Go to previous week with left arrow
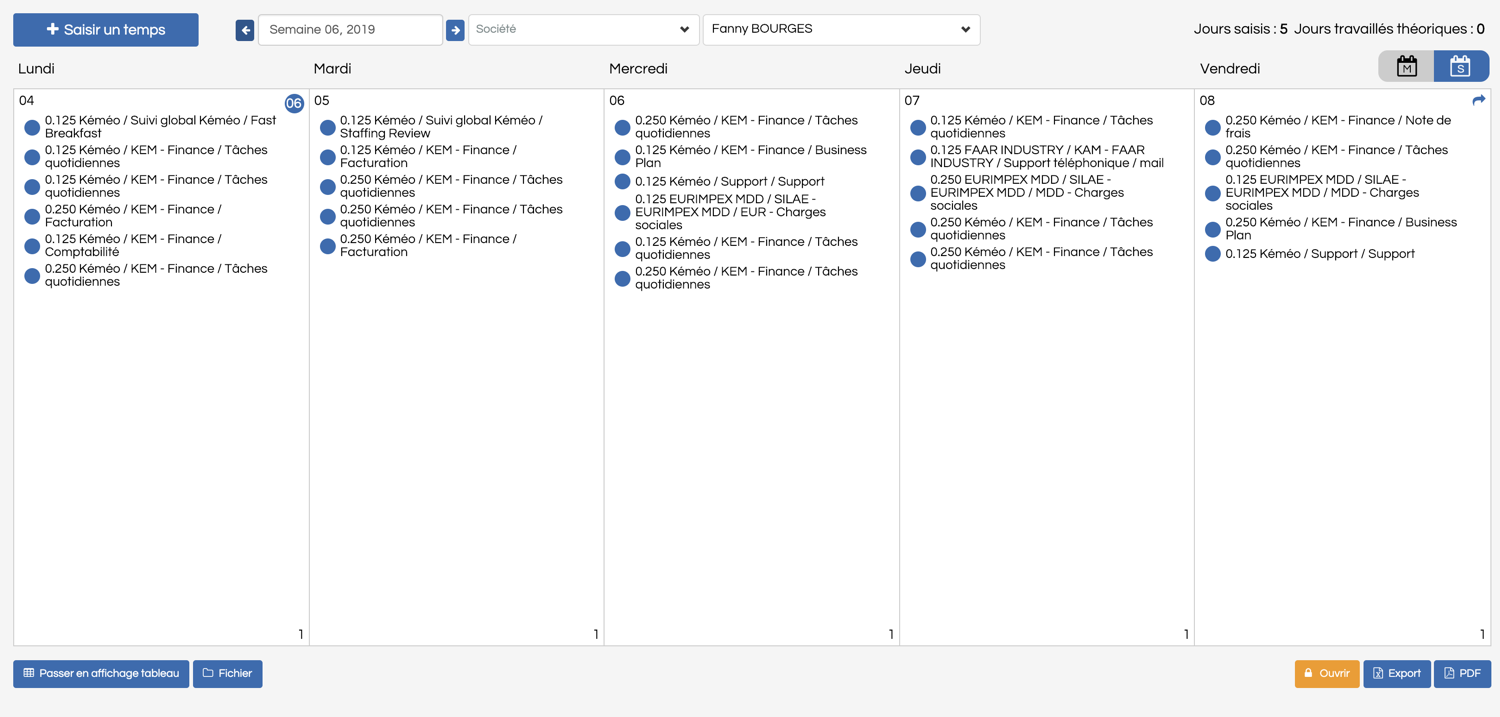Image resolution: width=1500 pixels, height=717 pixels. [245, 30]
